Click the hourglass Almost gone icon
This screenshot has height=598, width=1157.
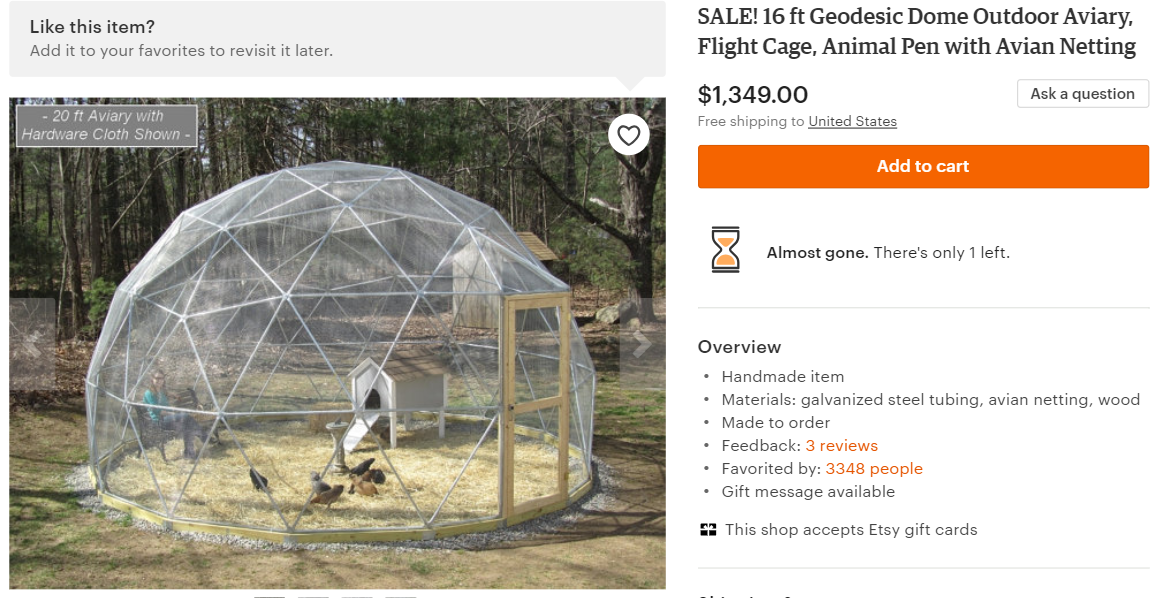[726, 250]
